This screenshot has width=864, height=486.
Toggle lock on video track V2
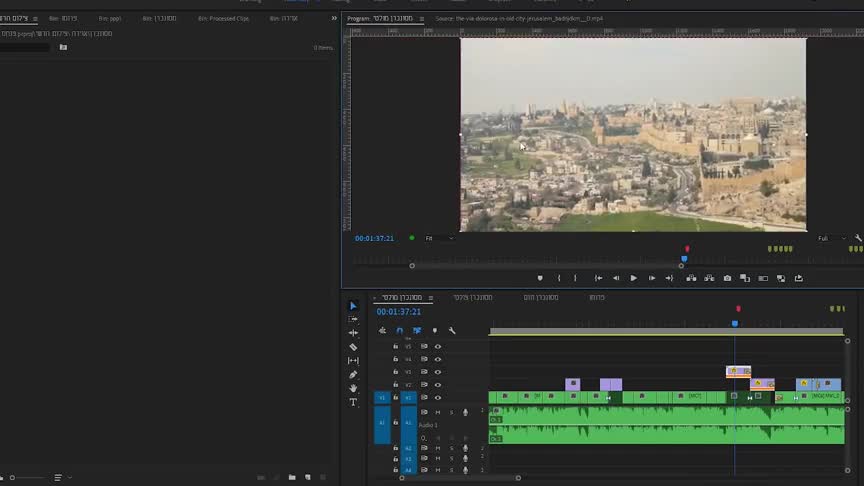(395, 385)
